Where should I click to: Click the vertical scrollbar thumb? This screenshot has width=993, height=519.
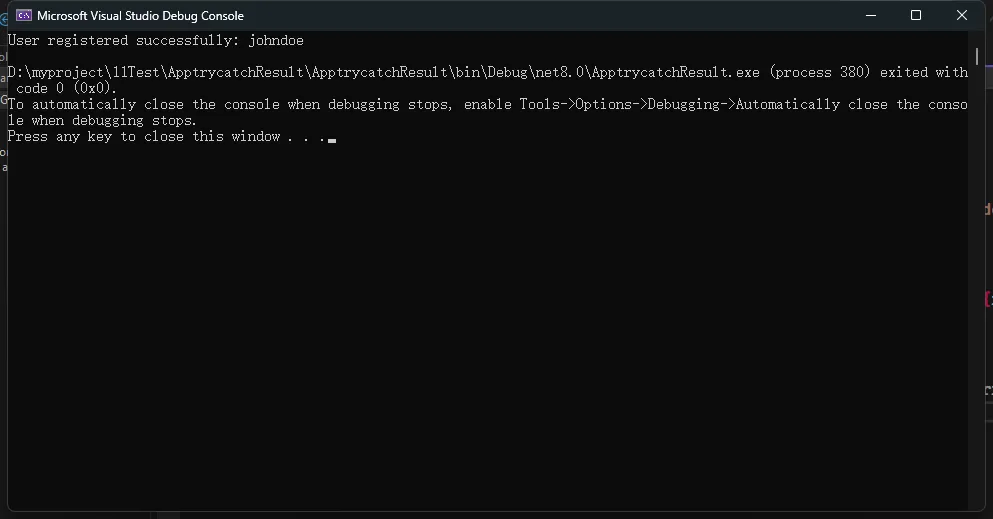click(x=977, y=56)
